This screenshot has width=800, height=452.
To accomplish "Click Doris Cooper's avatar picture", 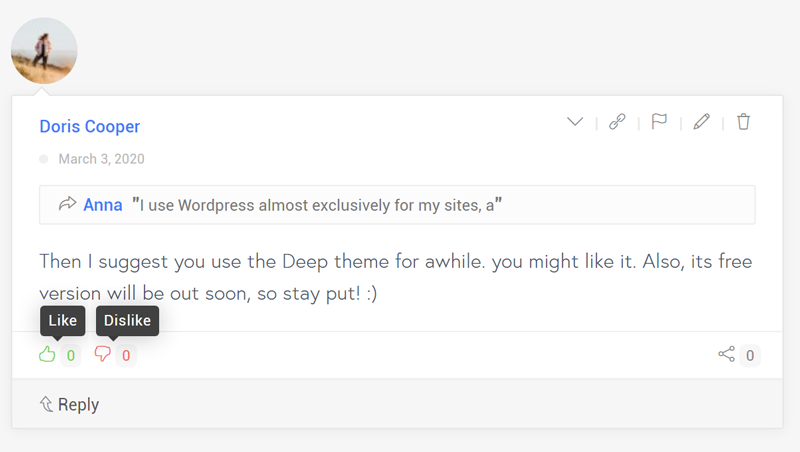I will coord(44,51).
